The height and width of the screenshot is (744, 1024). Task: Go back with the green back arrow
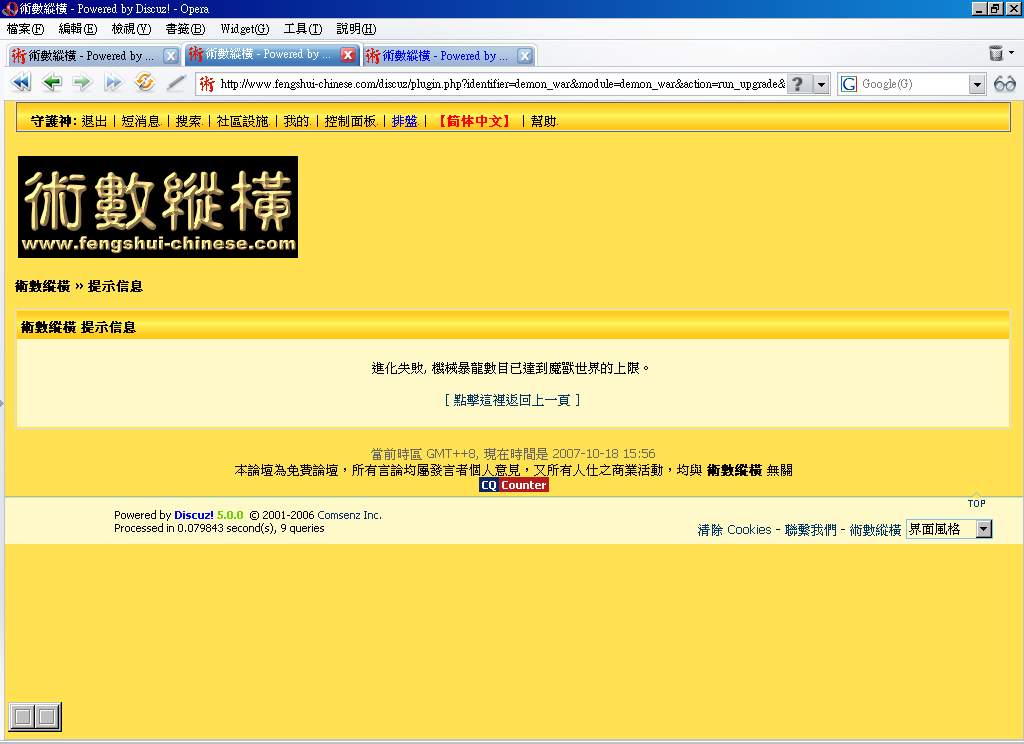(x=52, y=84)
